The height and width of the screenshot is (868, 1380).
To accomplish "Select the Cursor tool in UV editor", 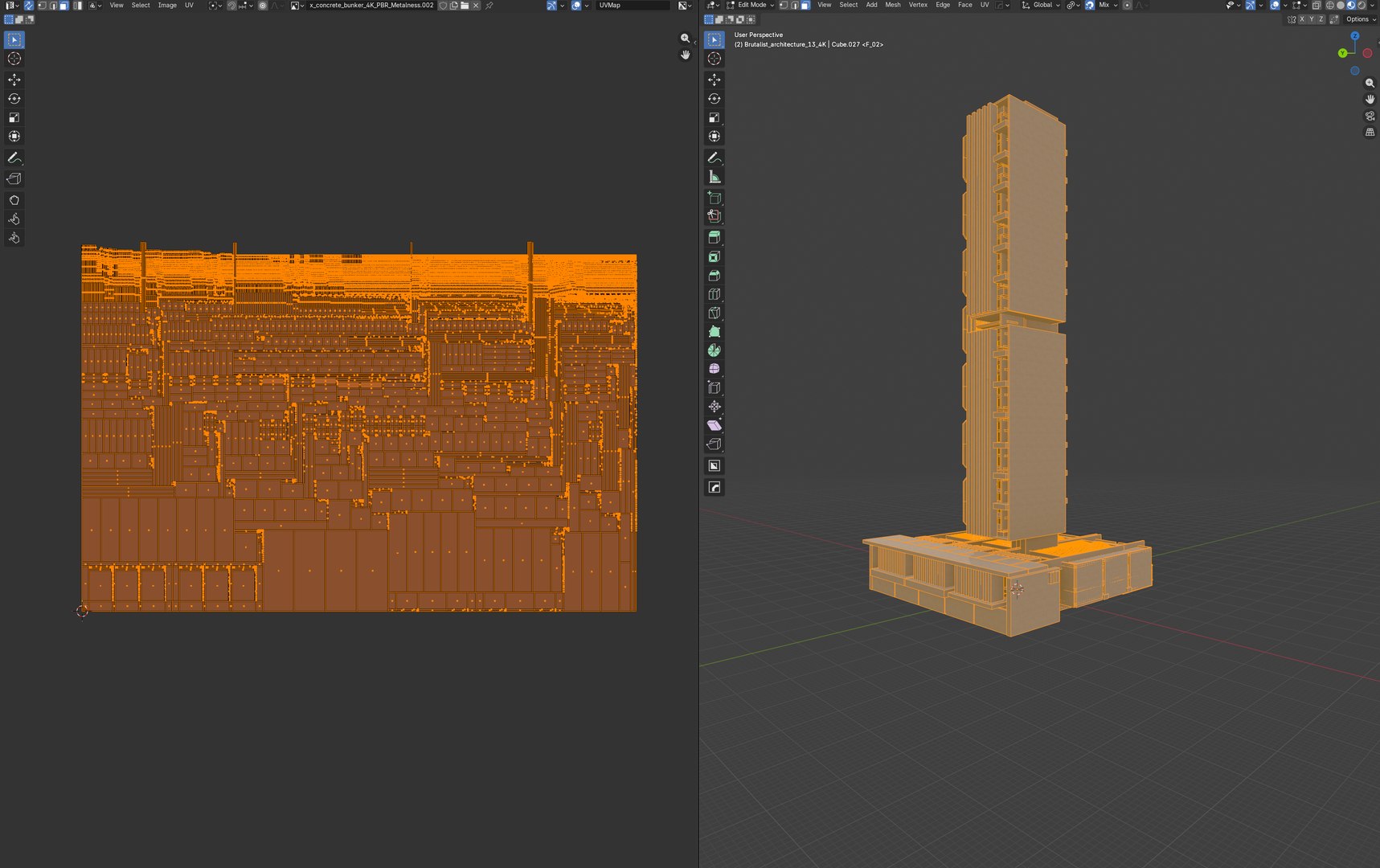I will tap(14, 59).
